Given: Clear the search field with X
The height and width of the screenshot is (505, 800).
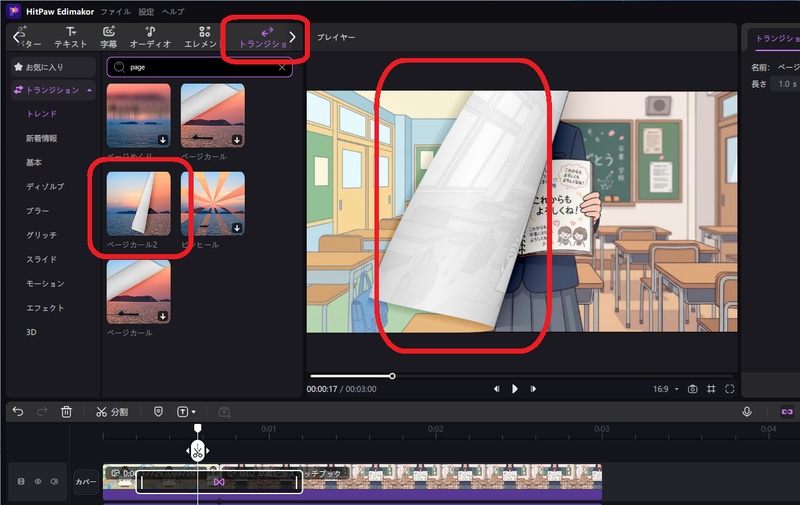Looking at the screenshot, I should point(282,67).
